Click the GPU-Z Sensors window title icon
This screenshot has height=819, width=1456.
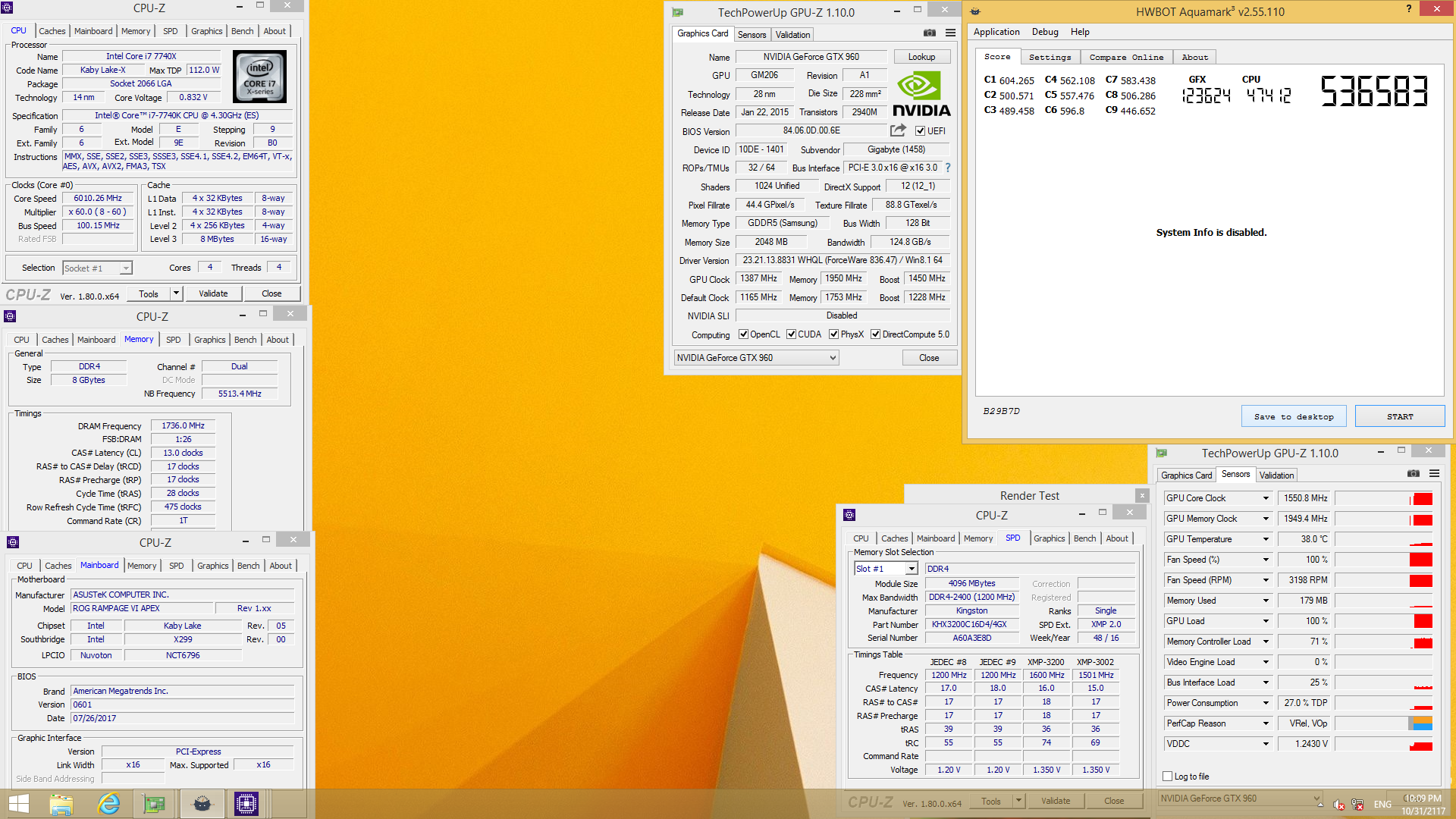point(1162,453)
